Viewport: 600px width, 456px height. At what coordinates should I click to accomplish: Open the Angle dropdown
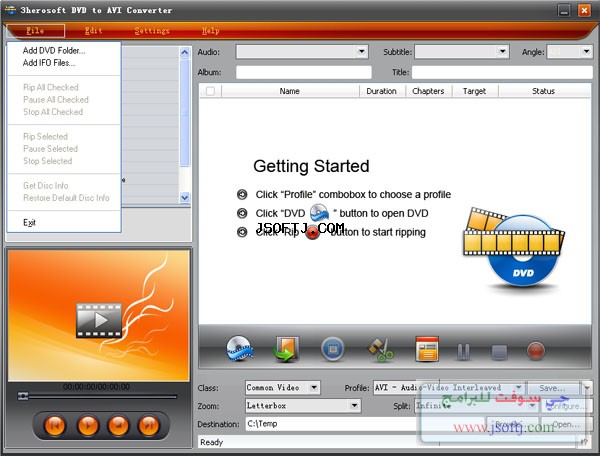click(x=586, y=51)
